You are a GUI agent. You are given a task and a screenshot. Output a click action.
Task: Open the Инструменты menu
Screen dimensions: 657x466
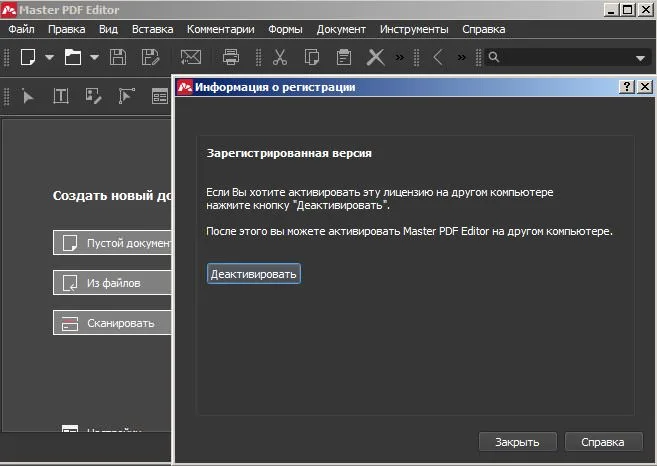point(414,29)
